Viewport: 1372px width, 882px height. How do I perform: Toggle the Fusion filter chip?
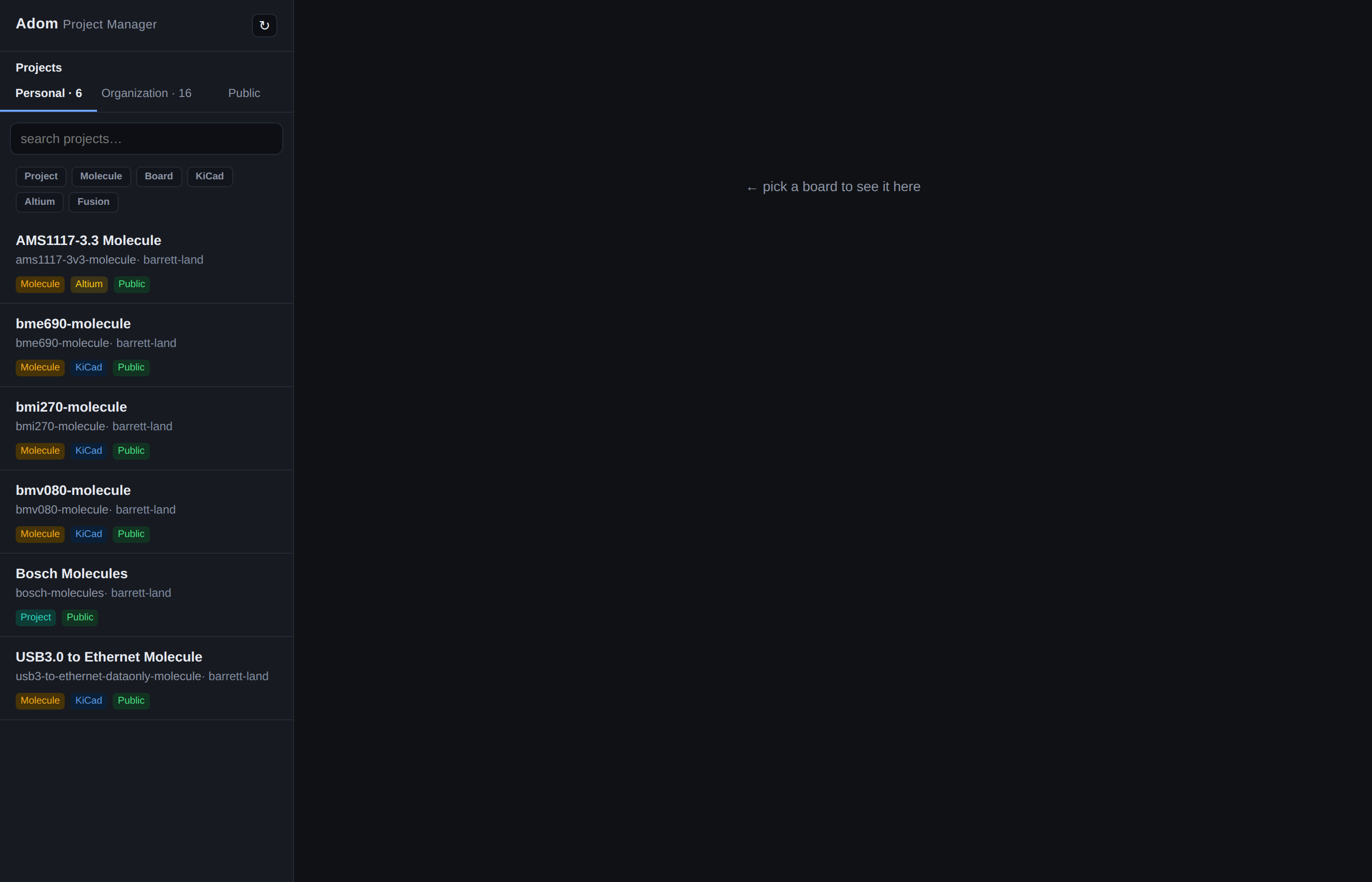[x=93, y=202]
